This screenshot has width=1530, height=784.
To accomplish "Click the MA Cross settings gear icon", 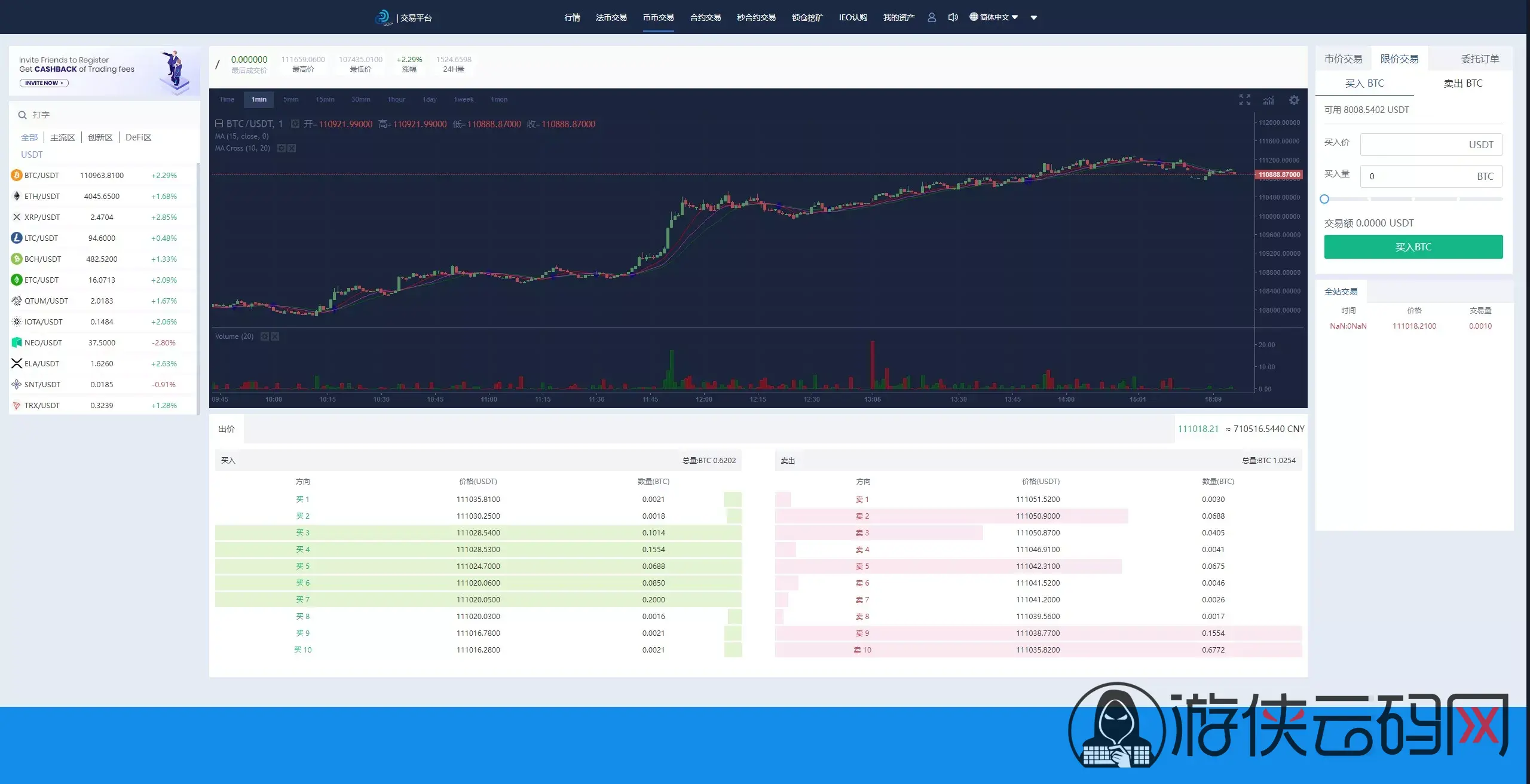I will (x=281, y=148).
